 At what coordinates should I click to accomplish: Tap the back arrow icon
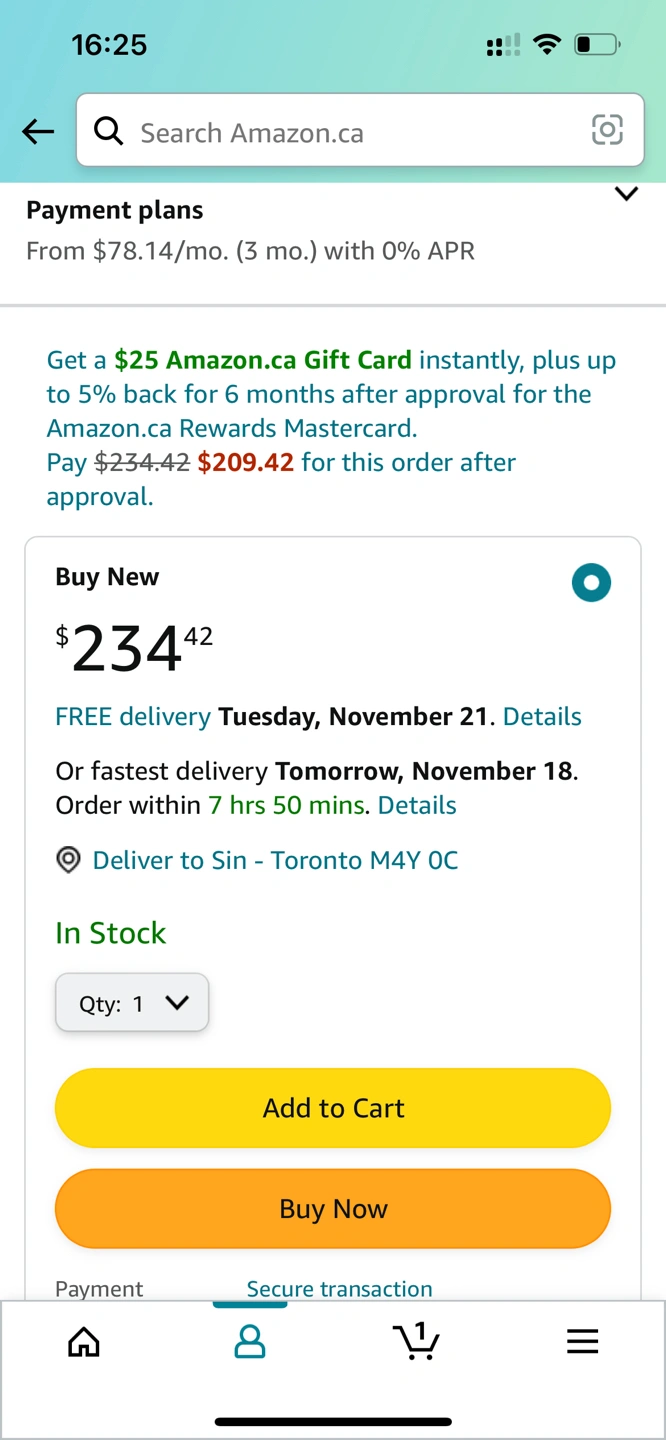[38, 132]
